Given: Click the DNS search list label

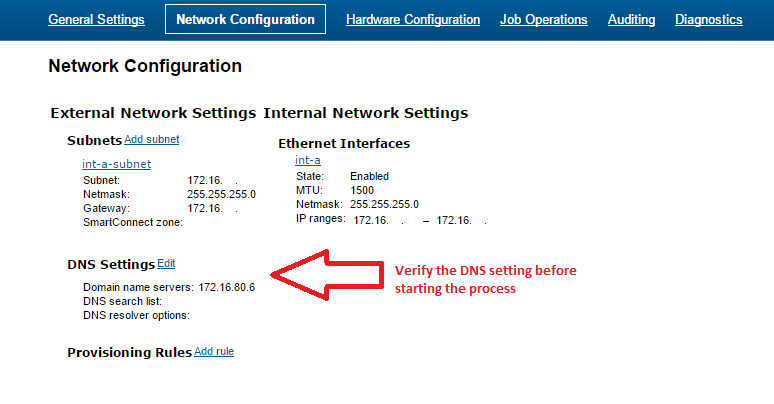Looking at the screenshot, I should [x=122, y=301].
